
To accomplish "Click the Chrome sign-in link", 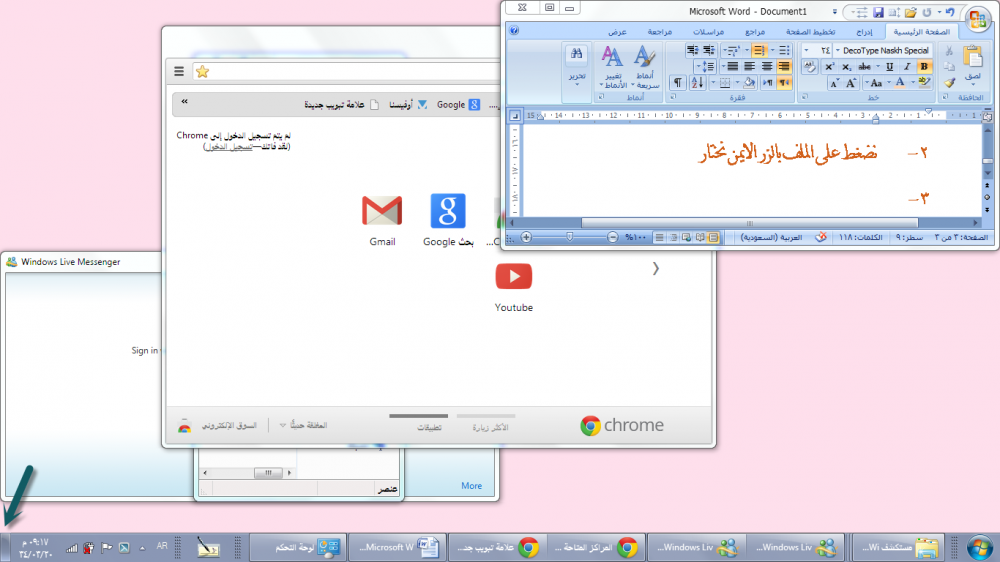I will point(228,146).
